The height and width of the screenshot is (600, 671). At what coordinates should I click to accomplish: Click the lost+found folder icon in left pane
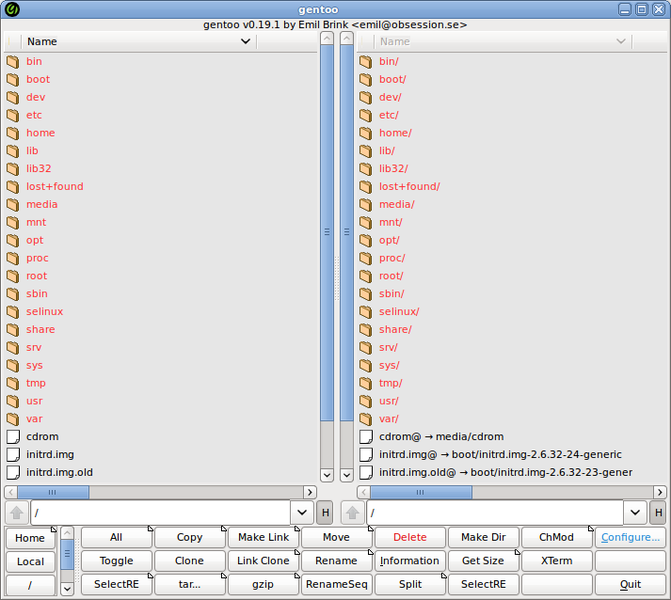tap(13, 187)
